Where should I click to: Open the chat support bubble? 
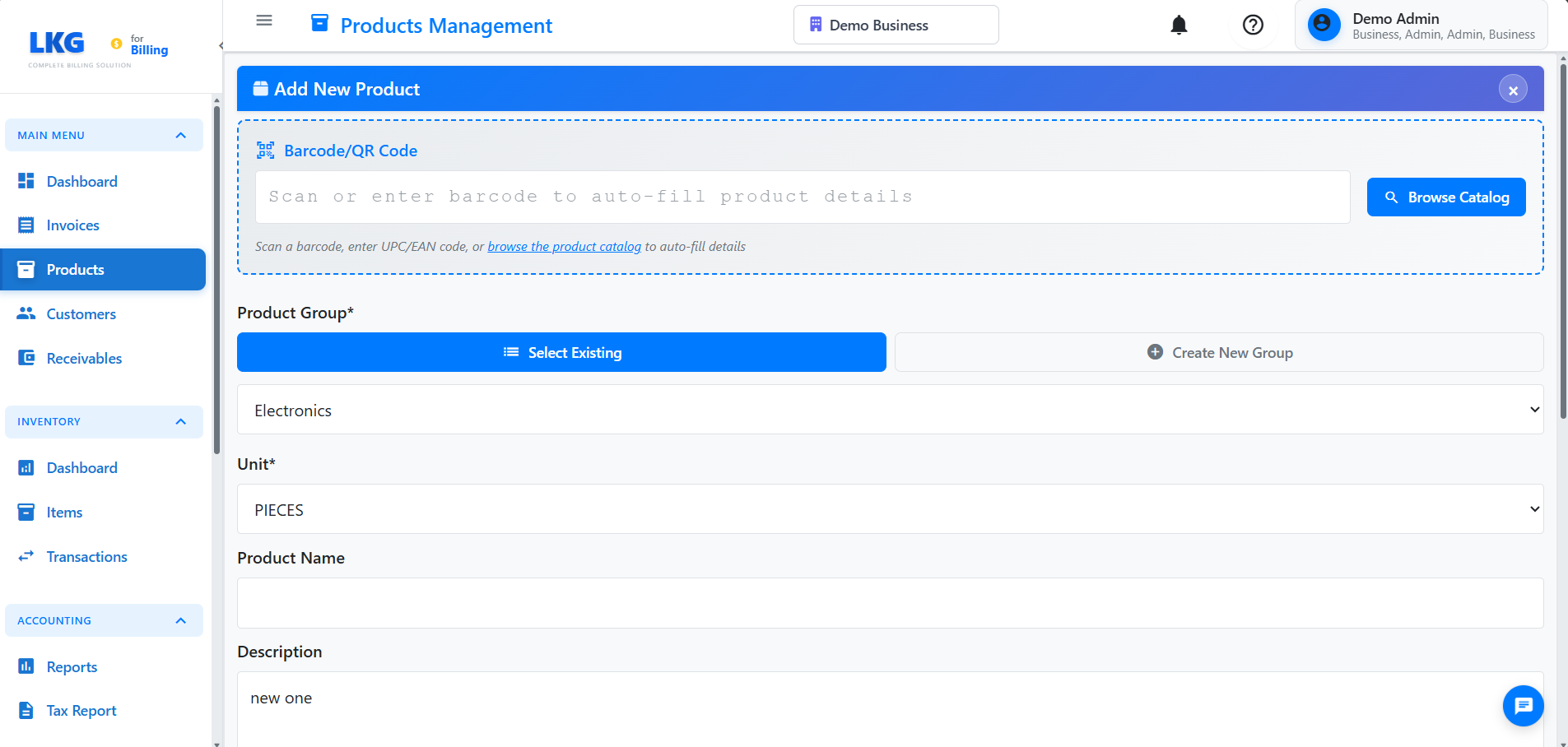coord(1523,705)
